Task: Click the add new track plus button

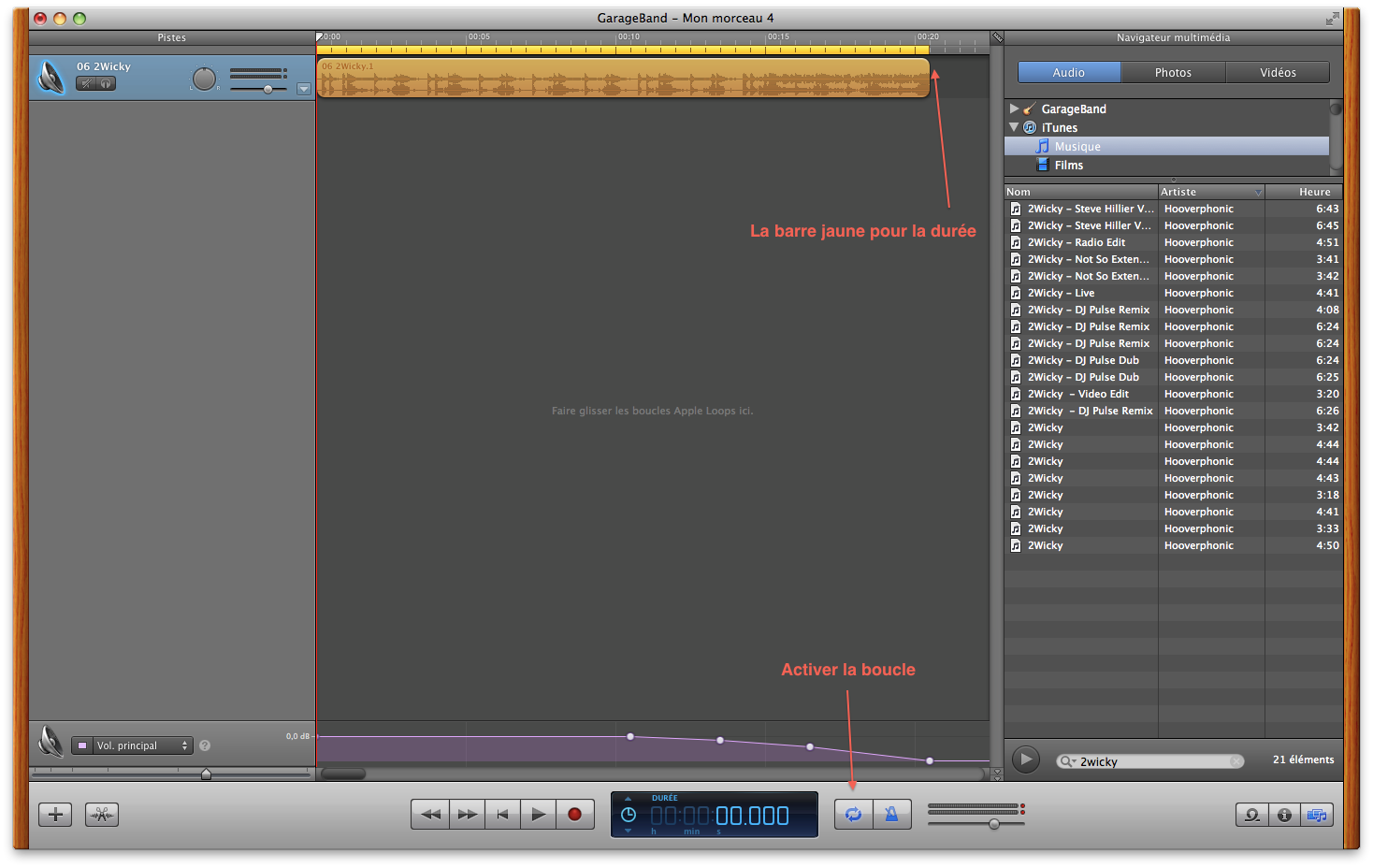Action: point(55,815)
